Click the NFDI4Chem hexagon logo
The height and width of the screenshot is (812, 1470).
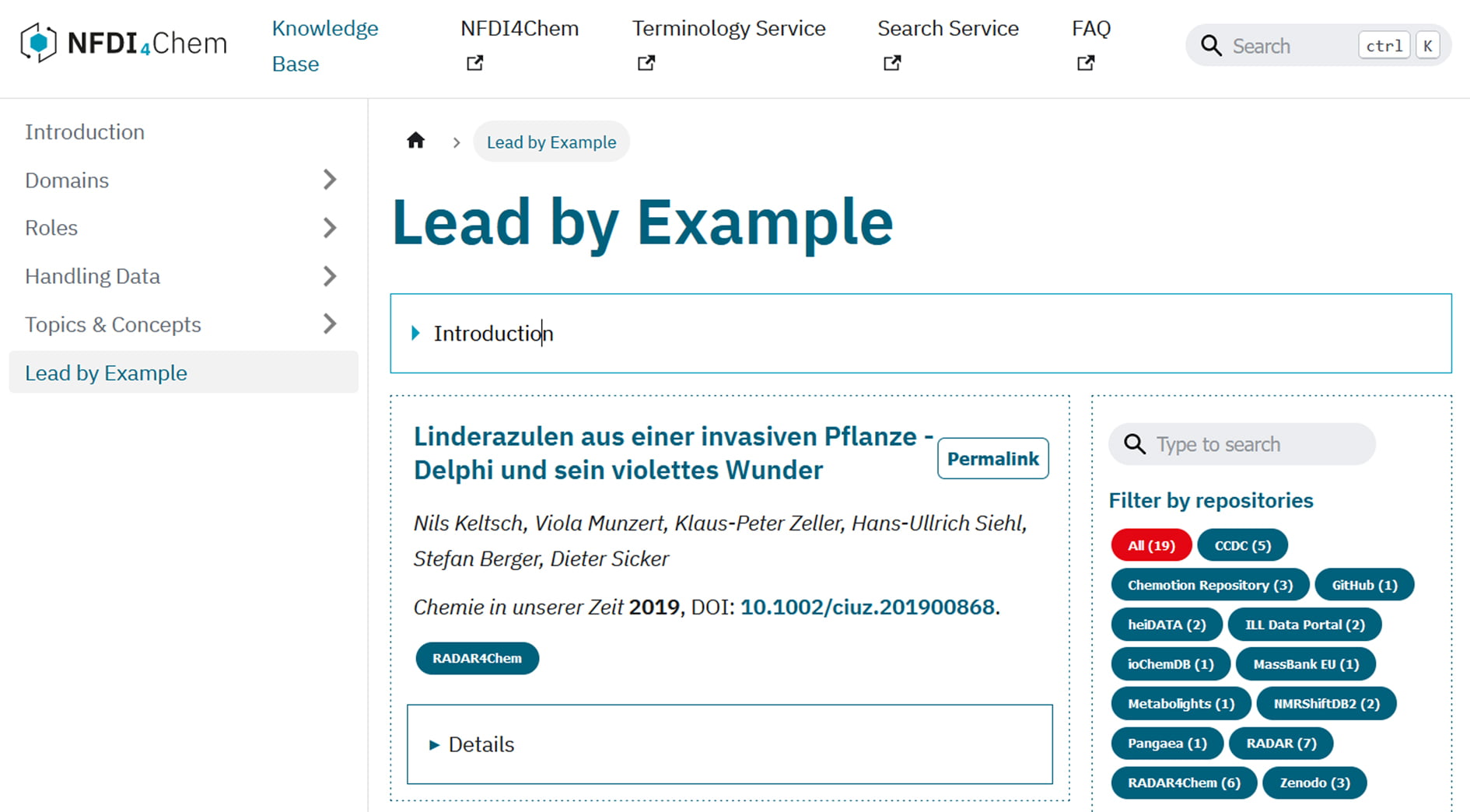38,43
